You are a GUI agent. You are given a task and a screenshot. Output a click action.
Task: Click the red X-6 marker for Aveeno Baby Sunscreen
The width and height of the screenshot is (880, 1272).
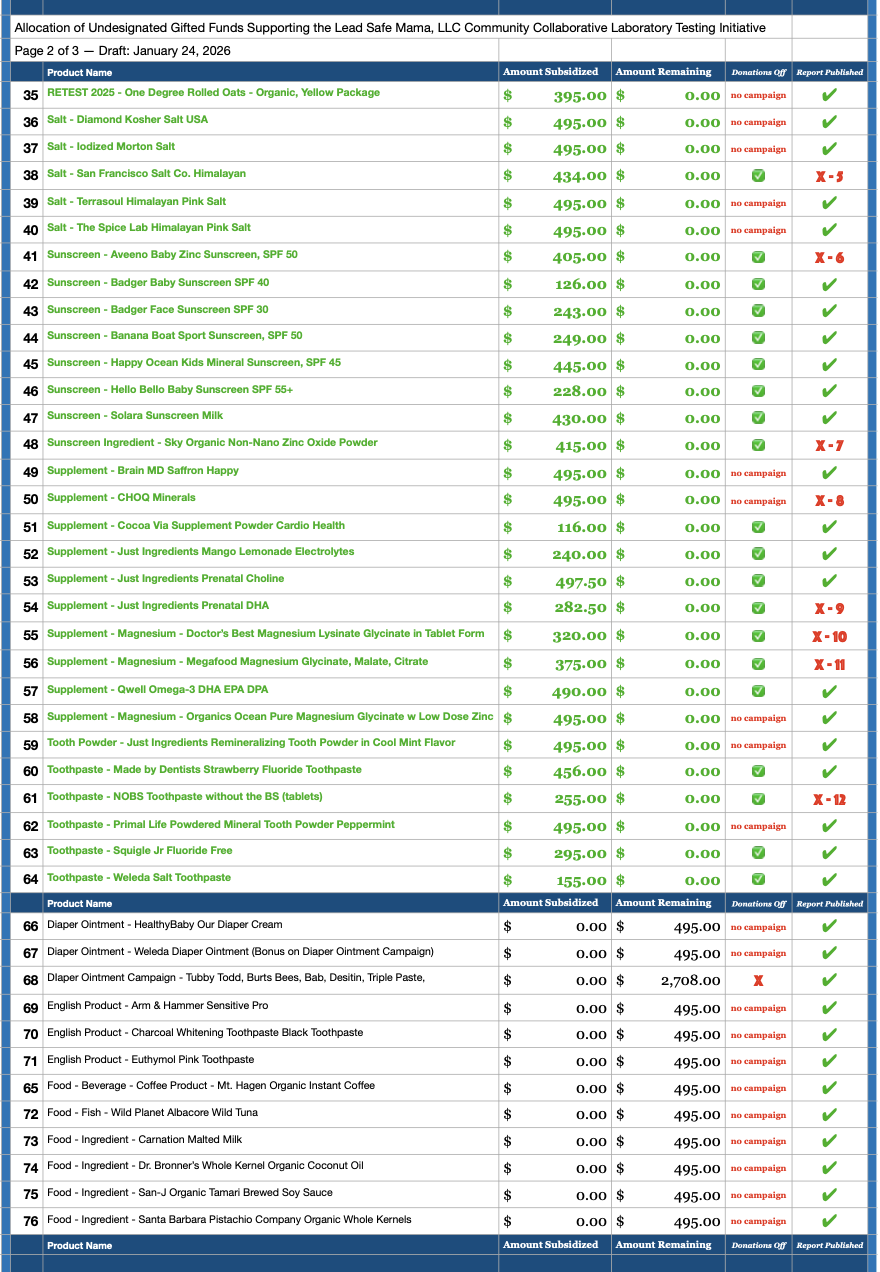coord(828,258)
